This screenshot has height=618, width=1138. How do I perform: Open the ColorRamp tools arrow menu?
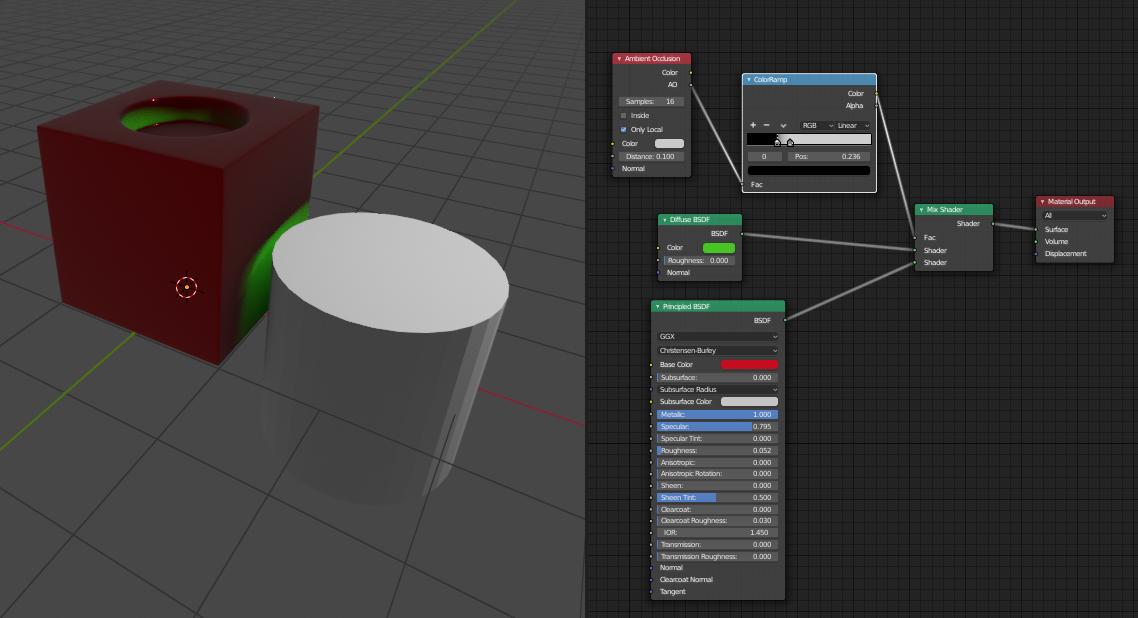point(783,125)
